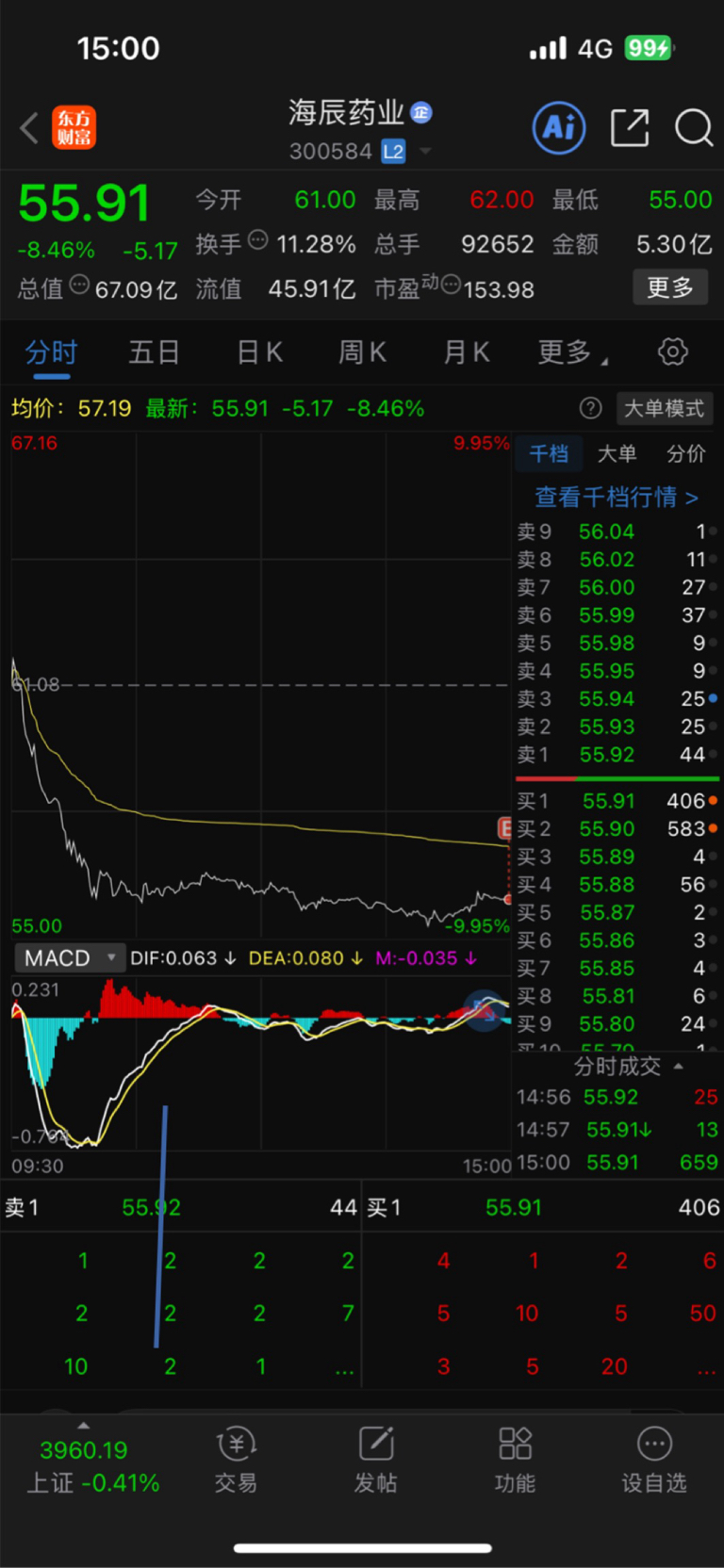Tap bottom 买1 55.91 header row
The image size is (724, 1568).
point(543,1207)
